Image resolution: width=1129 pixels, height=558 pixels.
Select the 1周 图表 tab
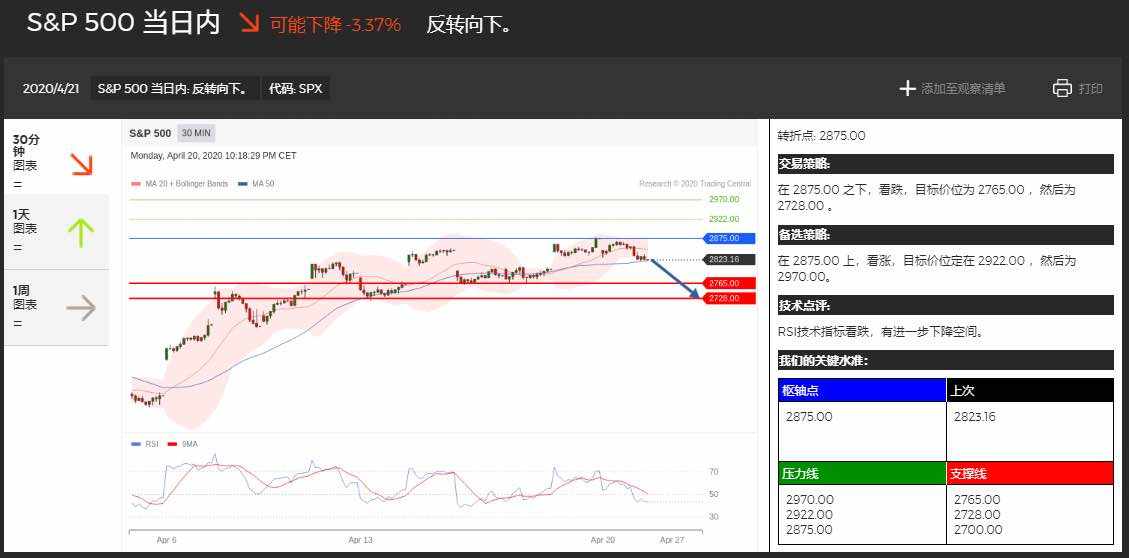coord(56,307)
